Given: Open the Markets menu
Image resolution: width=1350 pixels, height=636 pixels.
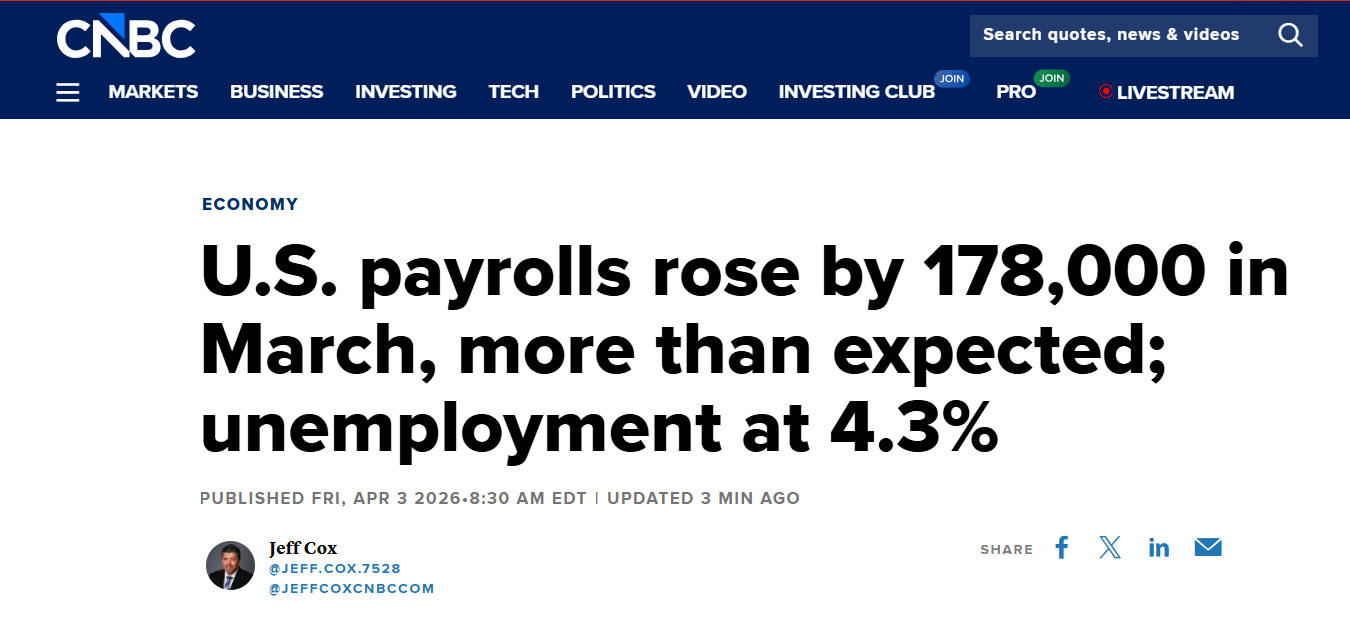Looking at the screenshot, I should [x=153, y=92].
